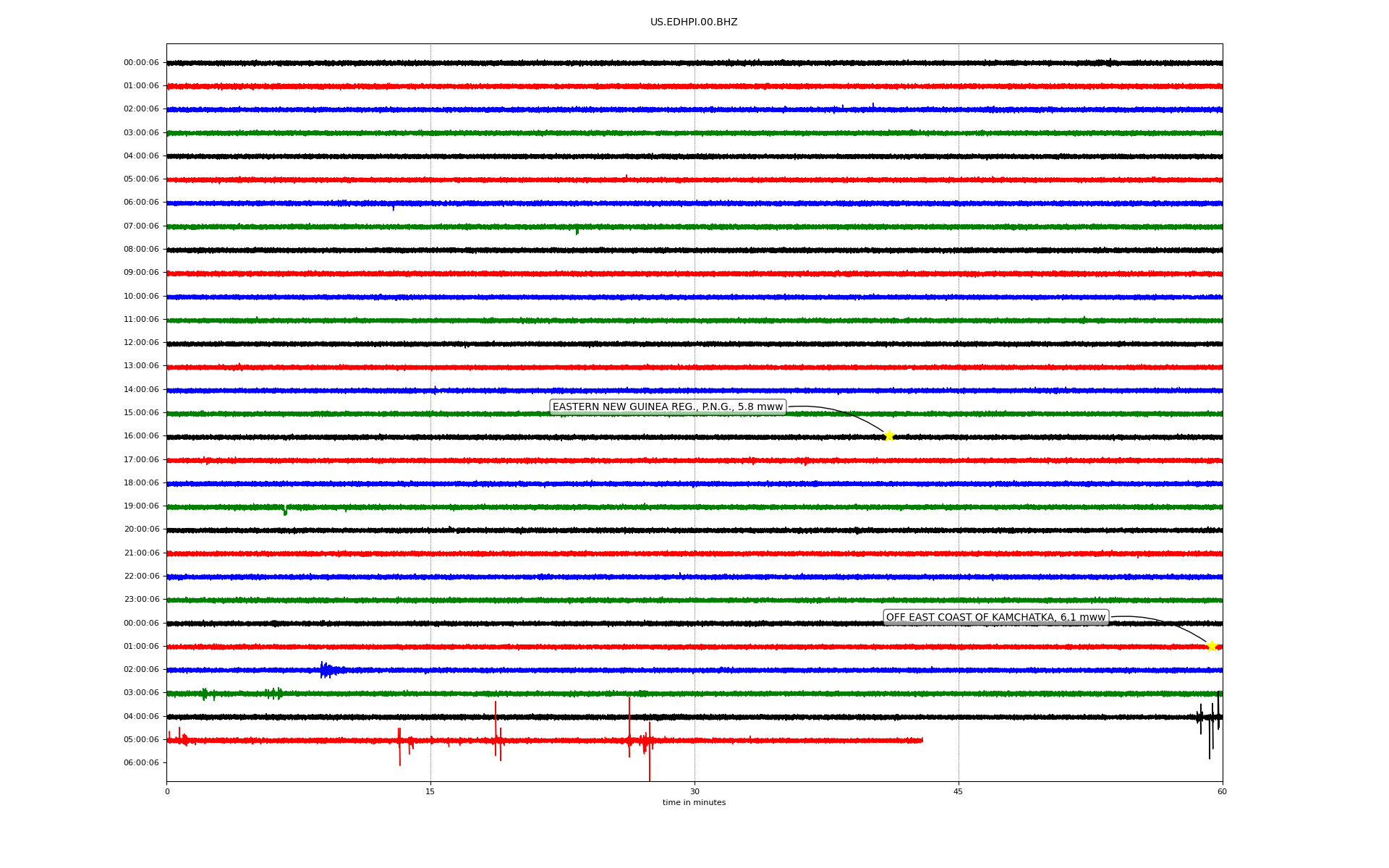Click the 22:00:06 row label

[x=141, y=576]
